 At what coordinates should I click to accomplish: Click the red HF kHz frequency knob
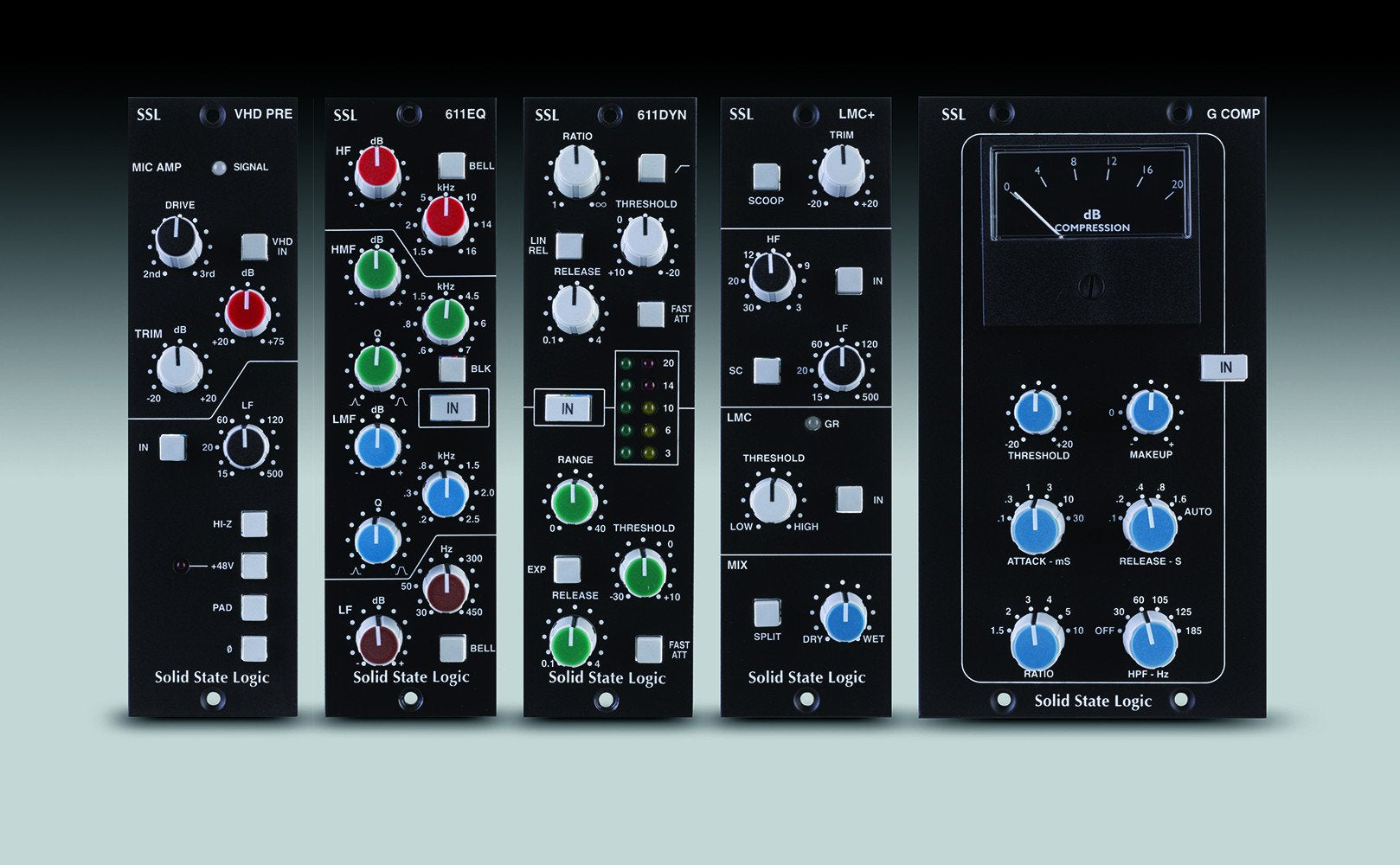(x=446, y=219)
